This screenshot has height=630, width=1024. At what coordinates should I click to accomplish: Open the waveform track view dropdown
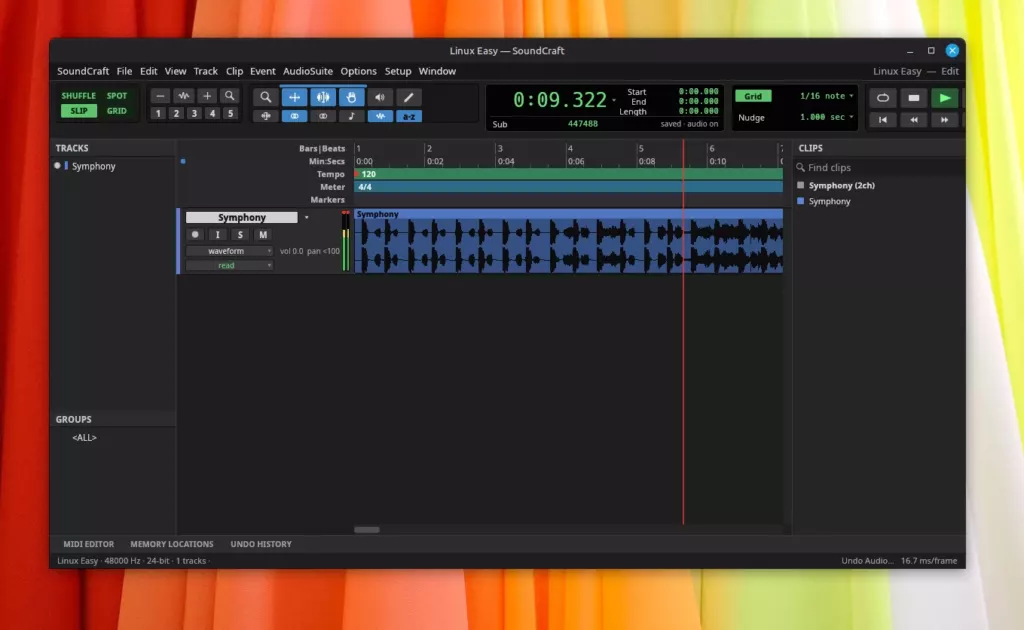point(229,251)
